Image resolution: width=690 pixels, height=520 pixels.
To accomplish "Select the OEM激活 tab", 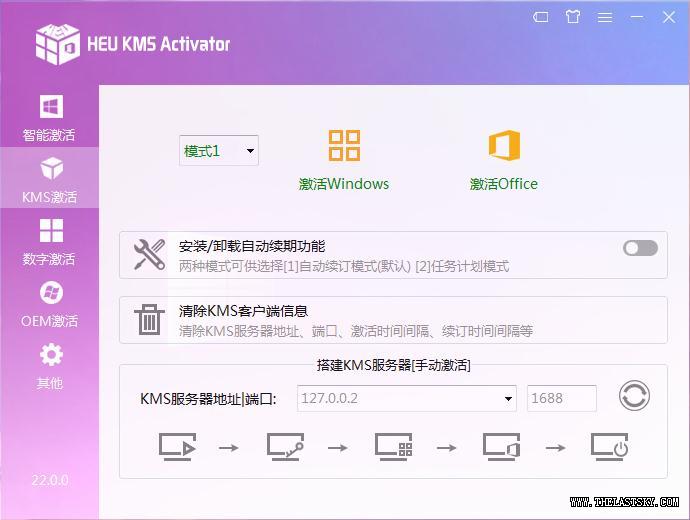I will pyautogui.click(x=49, y=304).
